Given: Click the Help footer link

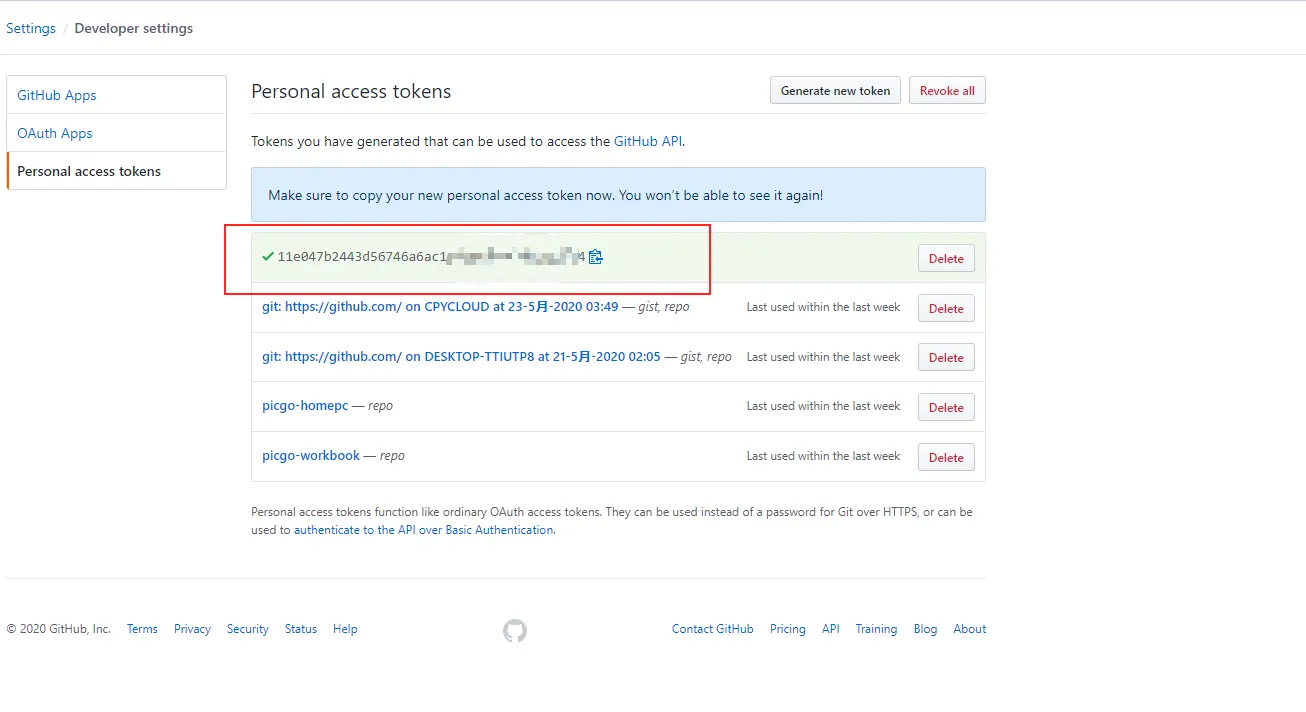Looking at the screenshot, I should pos(345,629).
